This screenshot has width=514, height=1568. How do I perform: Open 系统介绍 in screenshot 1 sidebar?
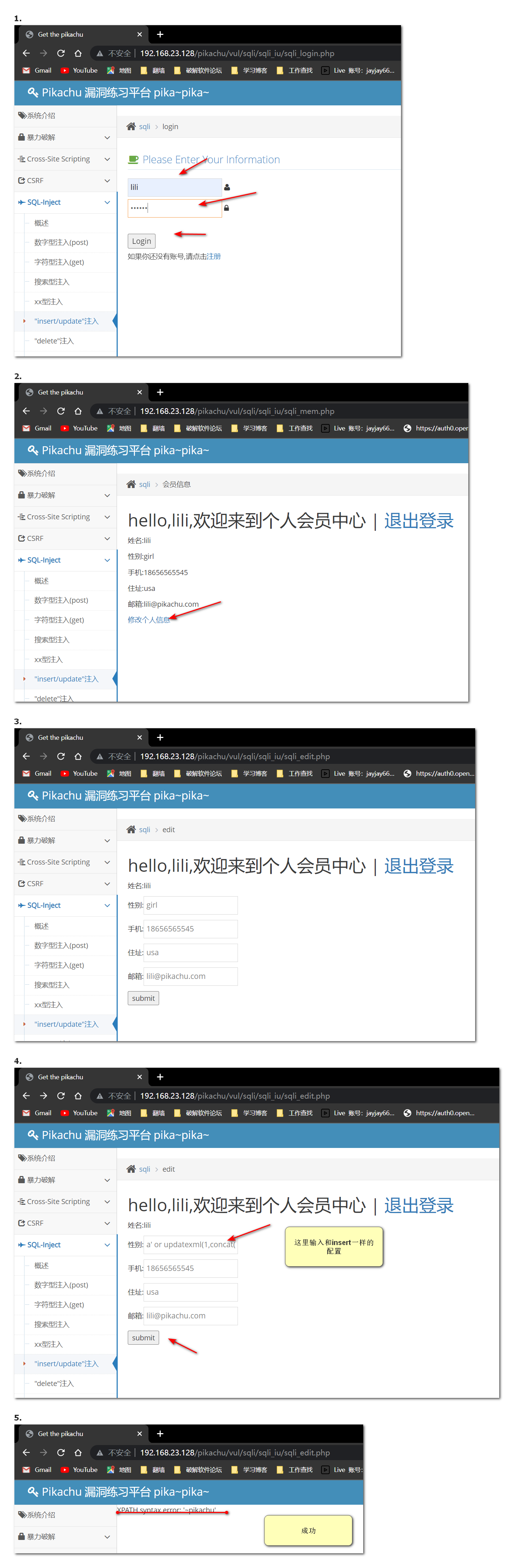(64, 116)
